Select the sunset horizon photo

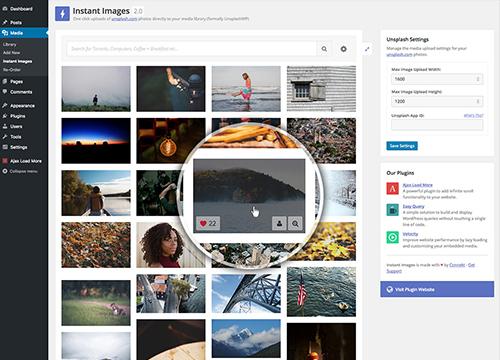96,141
